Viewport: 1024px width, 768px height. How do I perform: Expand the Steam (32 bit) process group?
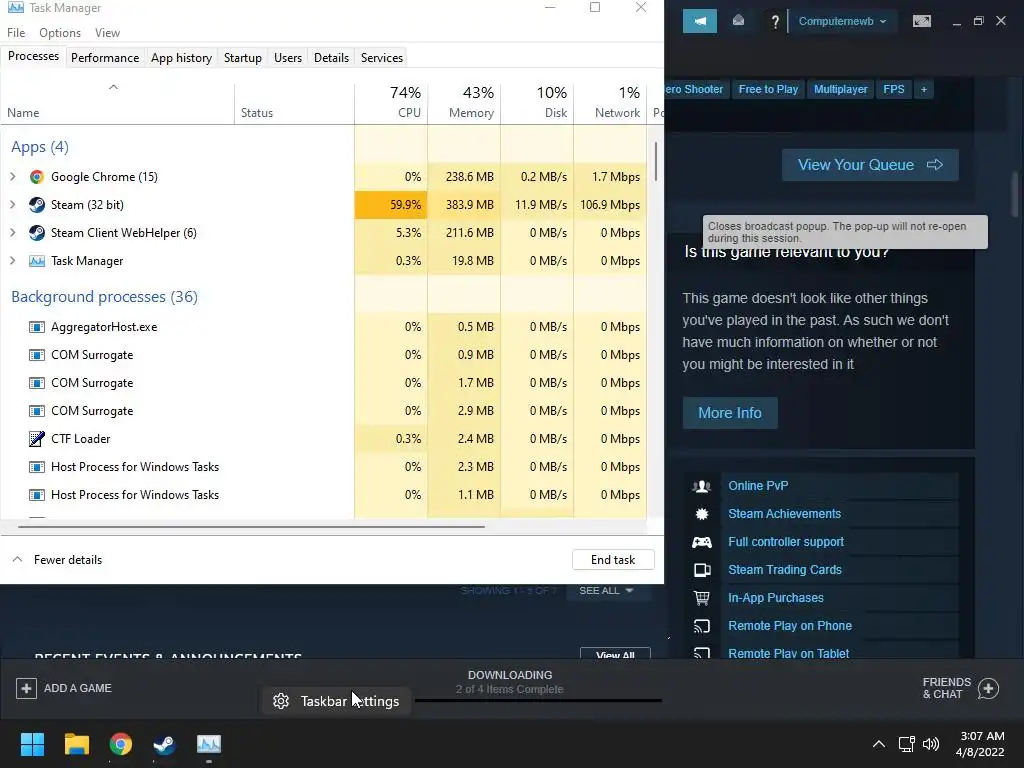[x=12, y=204]
